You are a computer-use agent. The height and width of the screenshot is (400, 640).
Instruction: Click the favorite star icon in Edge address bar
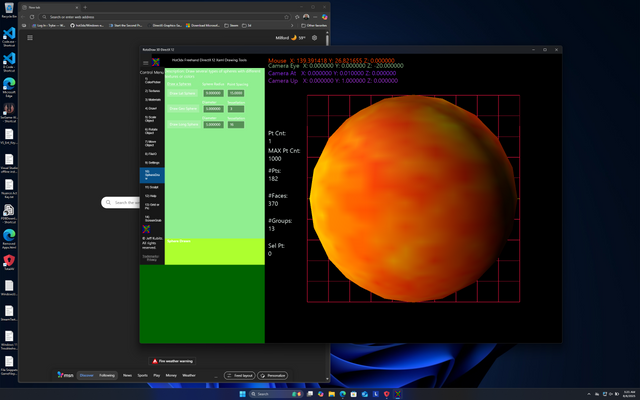click(x=287, y=17)
